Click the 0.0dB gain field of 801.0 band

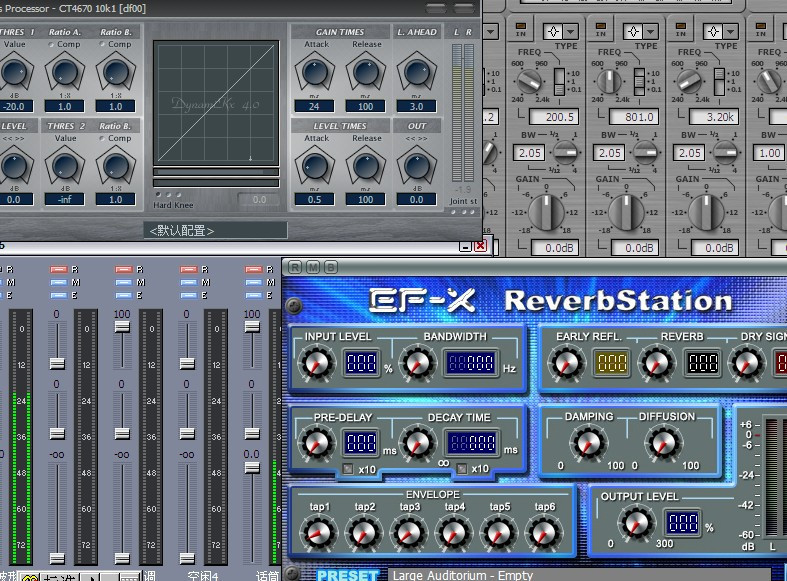(x=634, y=248)
